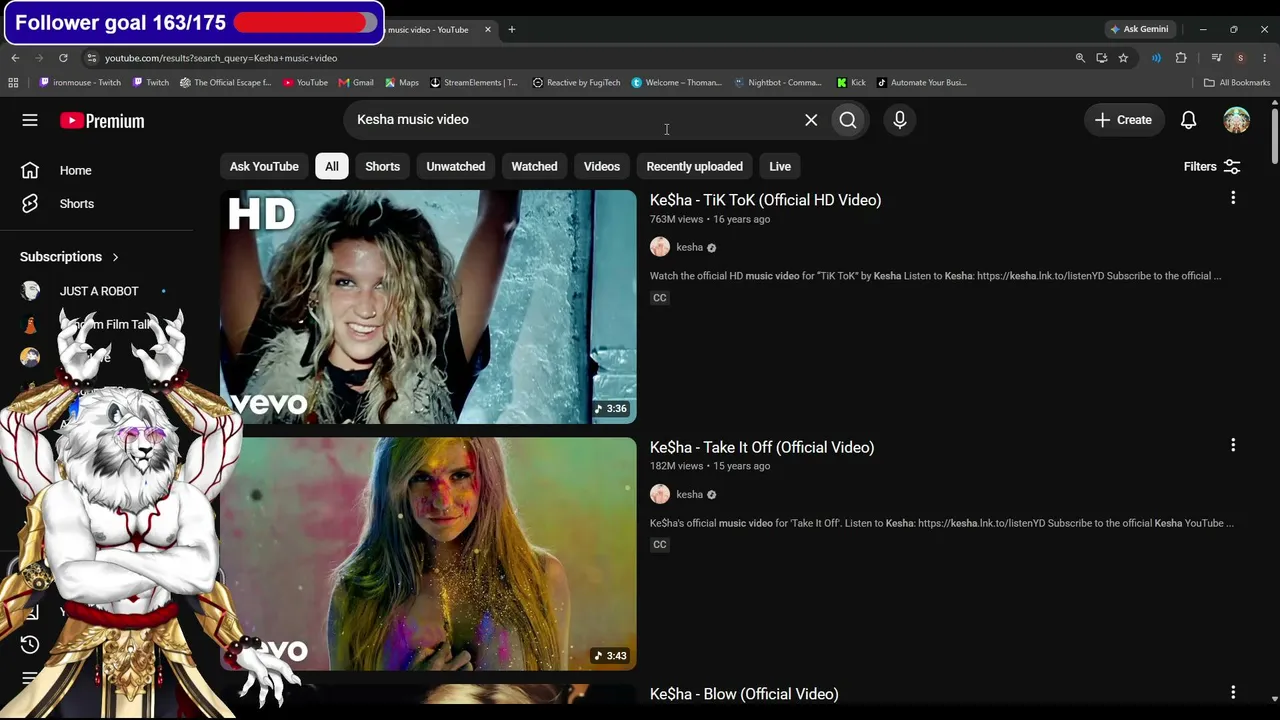Screen dimensions: 1280x720
Task: Select the All filter chip
Action: (332, 167)
